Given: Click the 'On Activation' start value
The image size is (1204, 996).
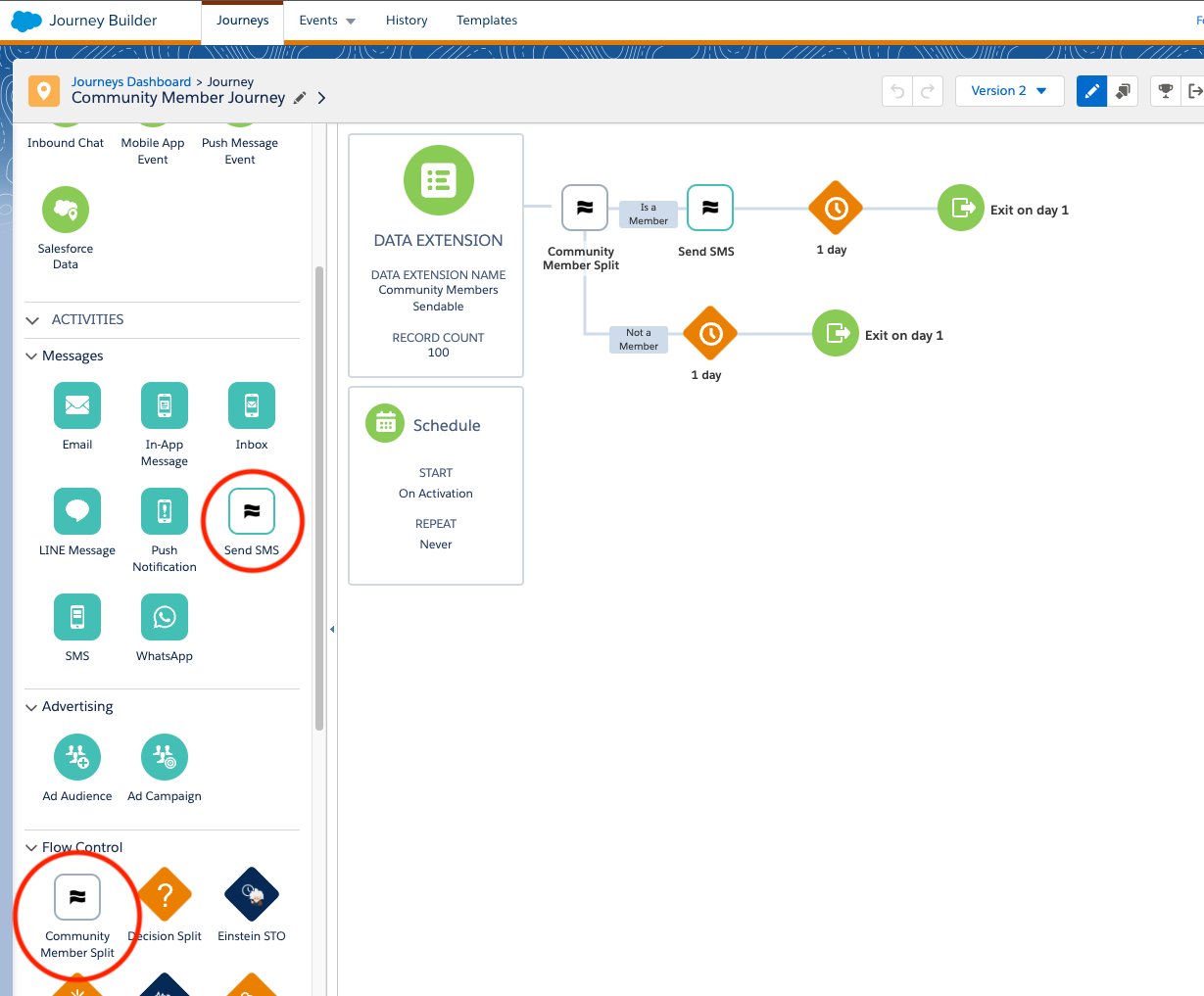Looking at the screenshot, I should point(436,494).
